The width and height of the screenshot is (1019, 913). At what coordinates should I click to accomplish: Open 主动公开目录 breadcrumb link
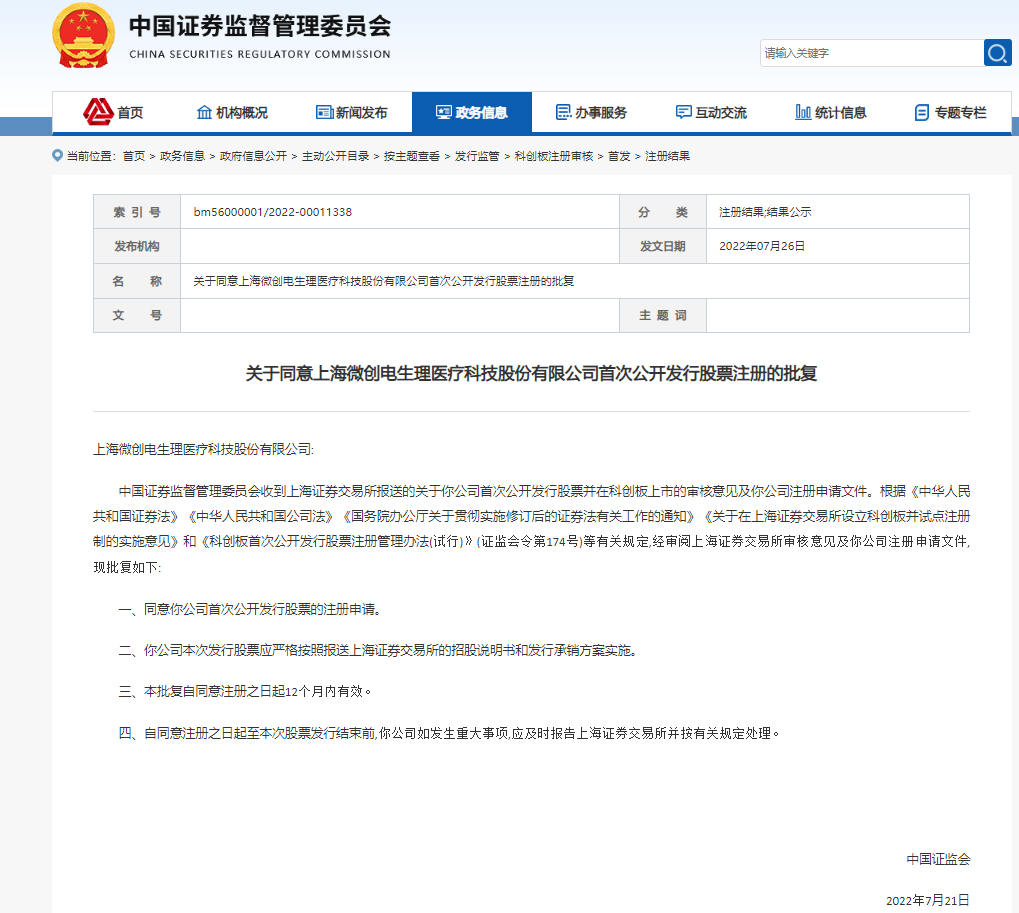pyautogui.click(x=335, y=156)
